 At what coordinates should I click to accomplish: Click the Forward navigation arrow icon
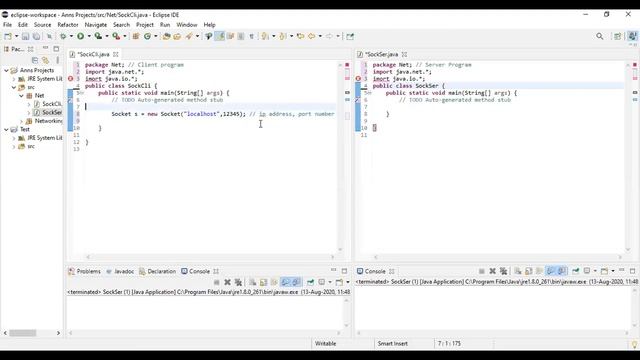click(329, 36)
